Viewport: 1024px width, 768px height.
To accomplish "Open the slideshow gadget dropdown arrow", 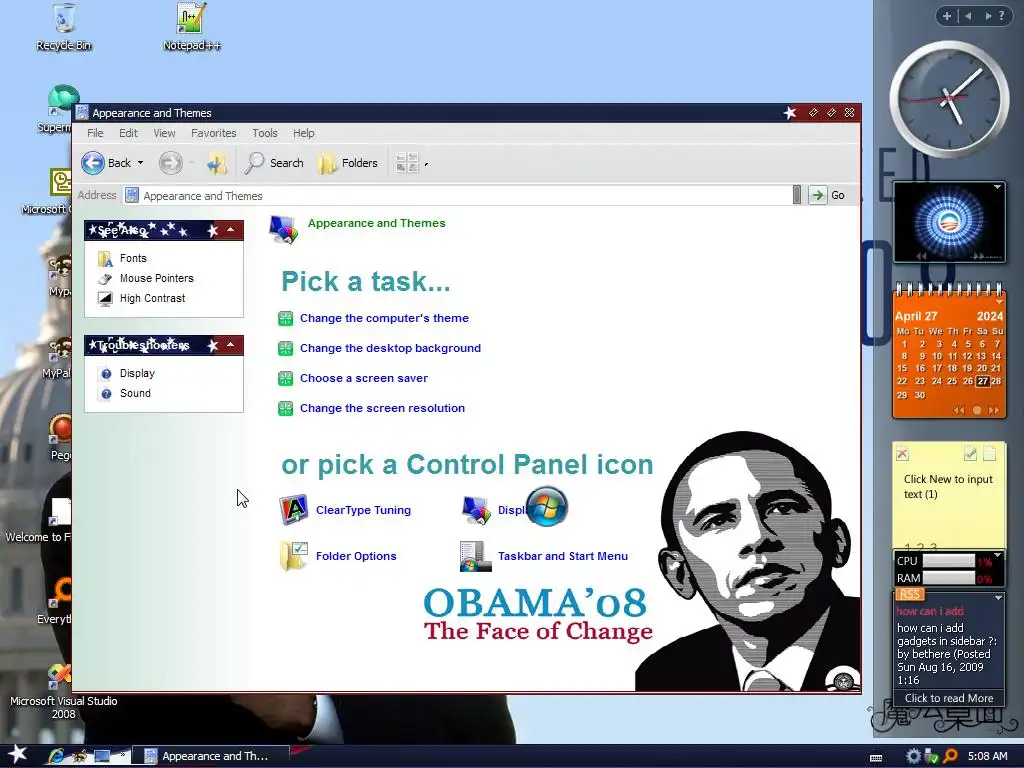I will (997, 187).
